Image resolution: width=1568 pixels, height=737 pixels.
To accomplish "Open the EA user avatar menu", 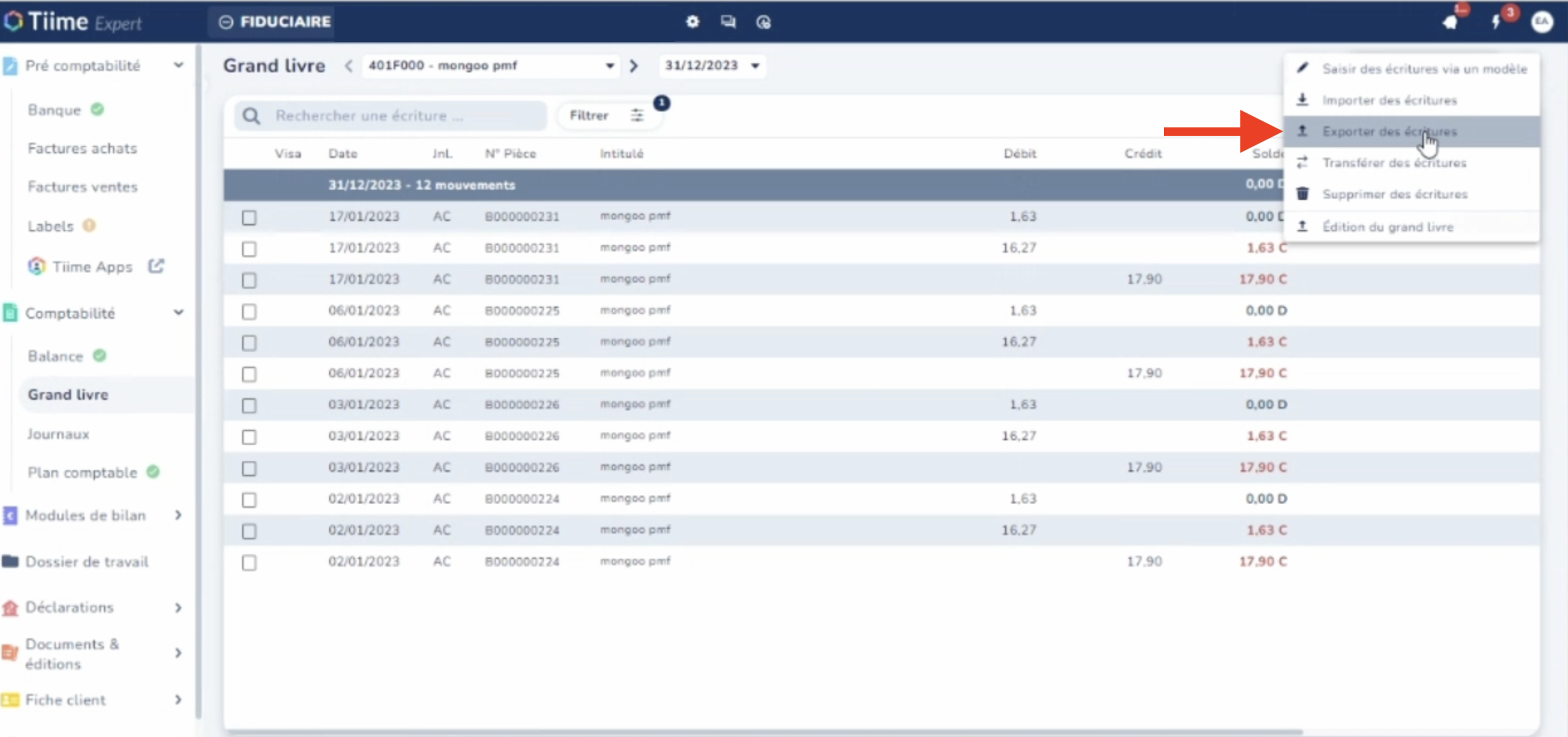I will (1542, 21).
